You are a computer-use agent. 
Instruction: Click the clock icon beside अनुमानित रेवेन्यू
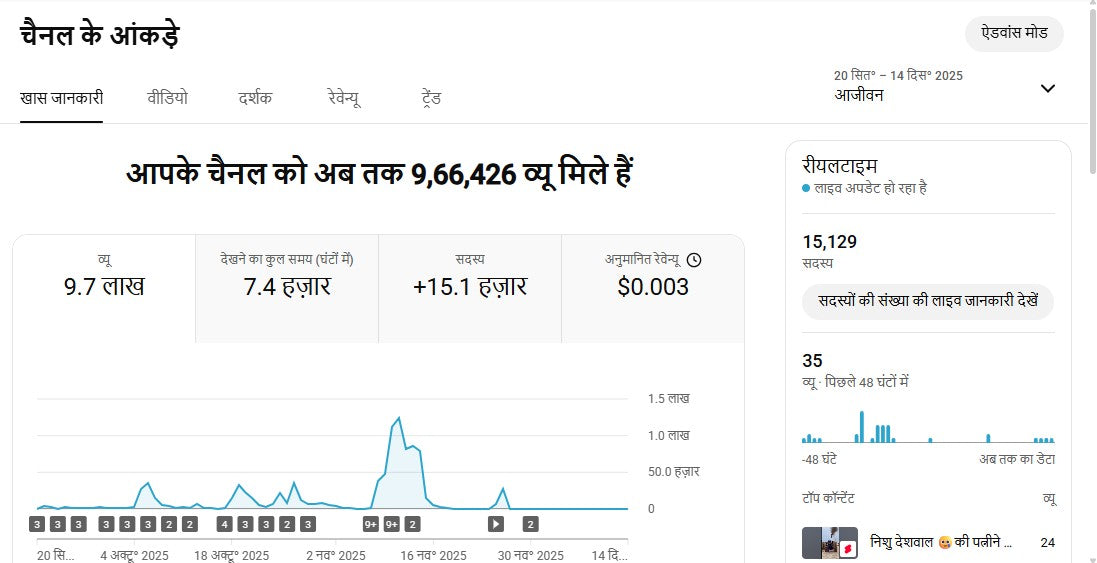click(x=694, y=260)
